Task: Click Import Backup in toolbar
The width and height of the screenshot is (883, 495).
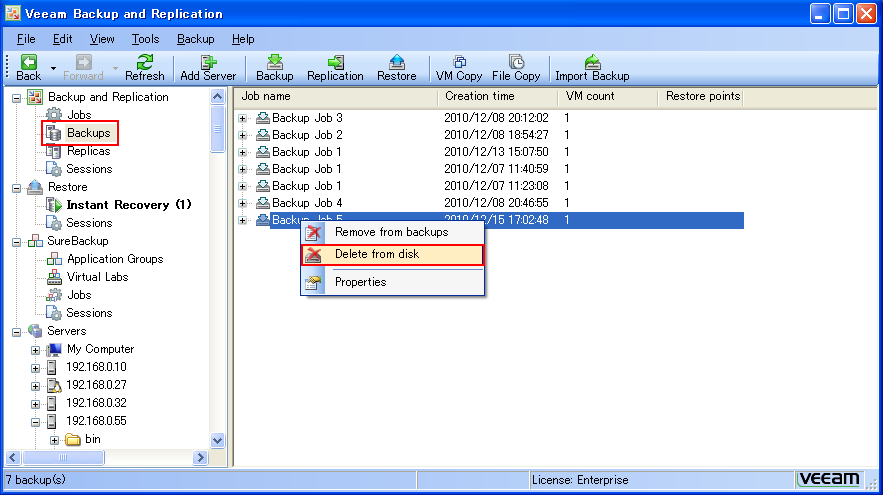Action: (592, 68)
